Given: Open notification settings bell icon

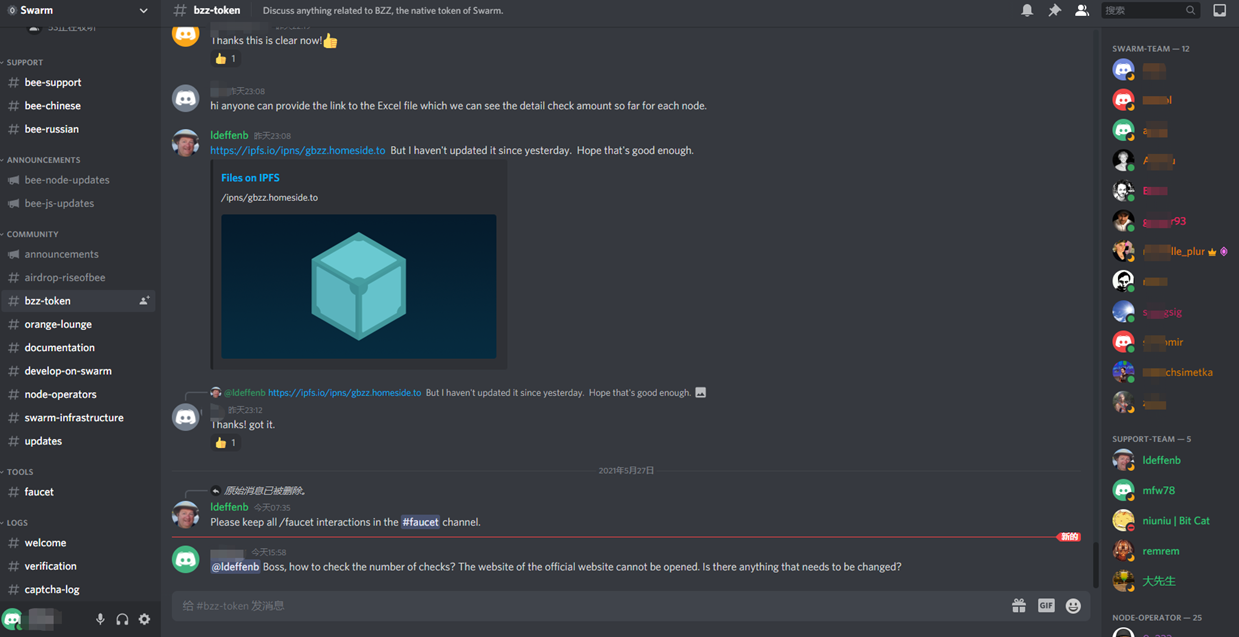Looking at the screenshot, I should (1027, 10).
